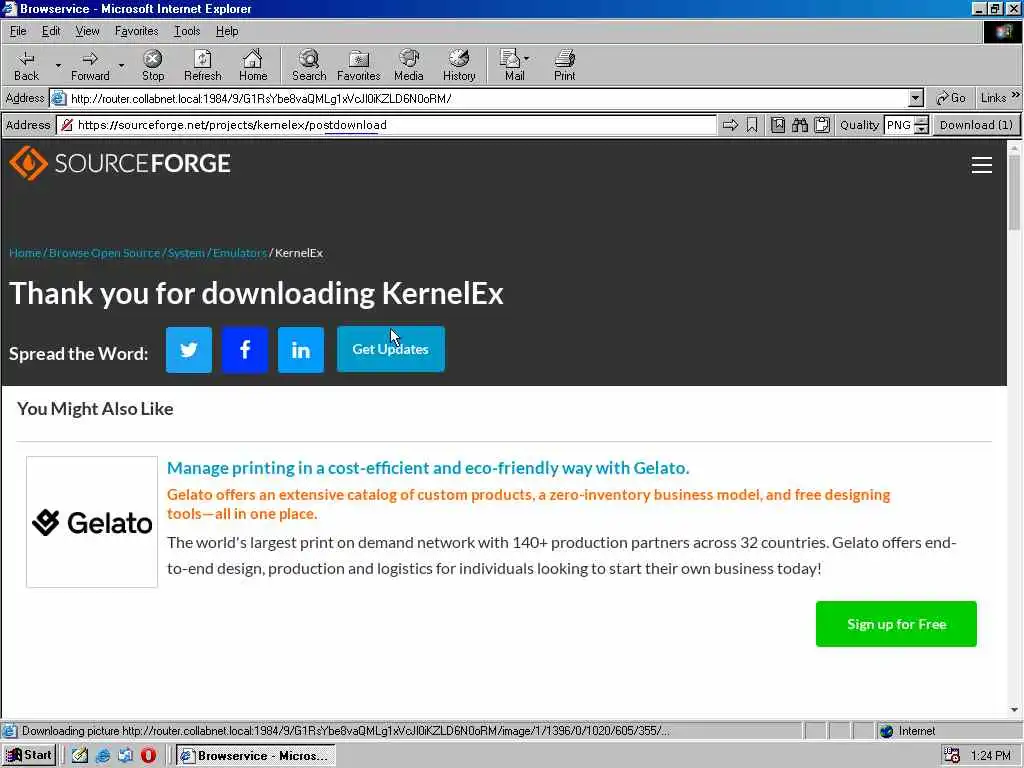Share on LinkedIn via the in icon
Image resolution: width=1024 pixels, height=768 pixels.
tap(300, 349)
